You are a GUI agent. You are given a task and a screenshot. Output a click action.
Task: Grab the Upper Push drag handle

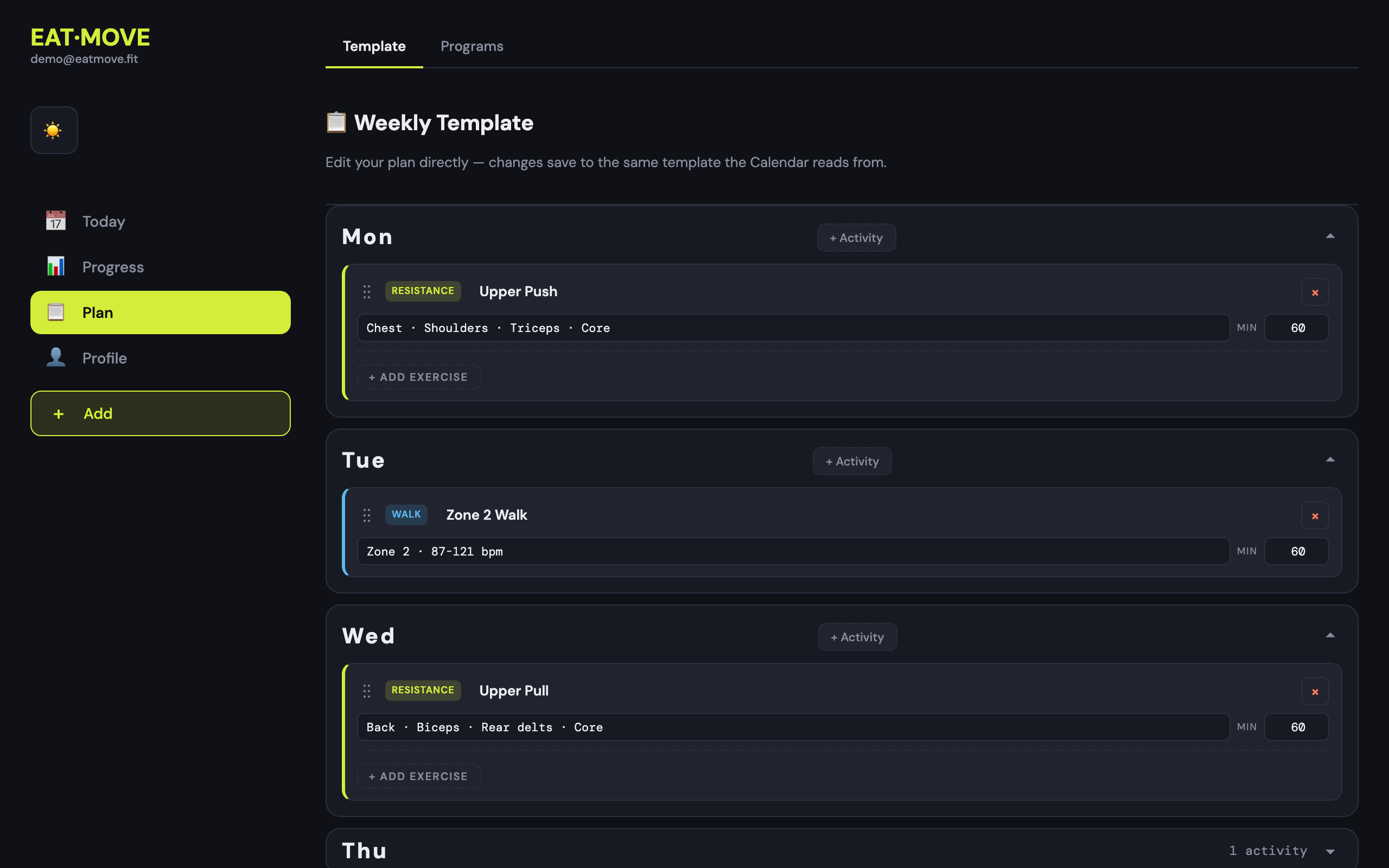[x=367, y=292]
